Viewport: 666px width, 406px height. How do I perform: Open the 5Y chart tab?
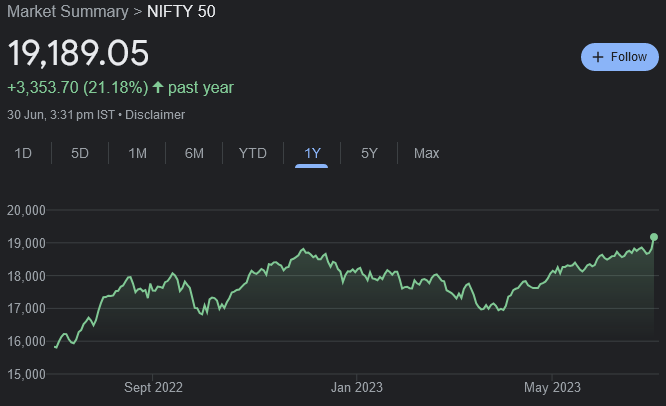(369, 153)
